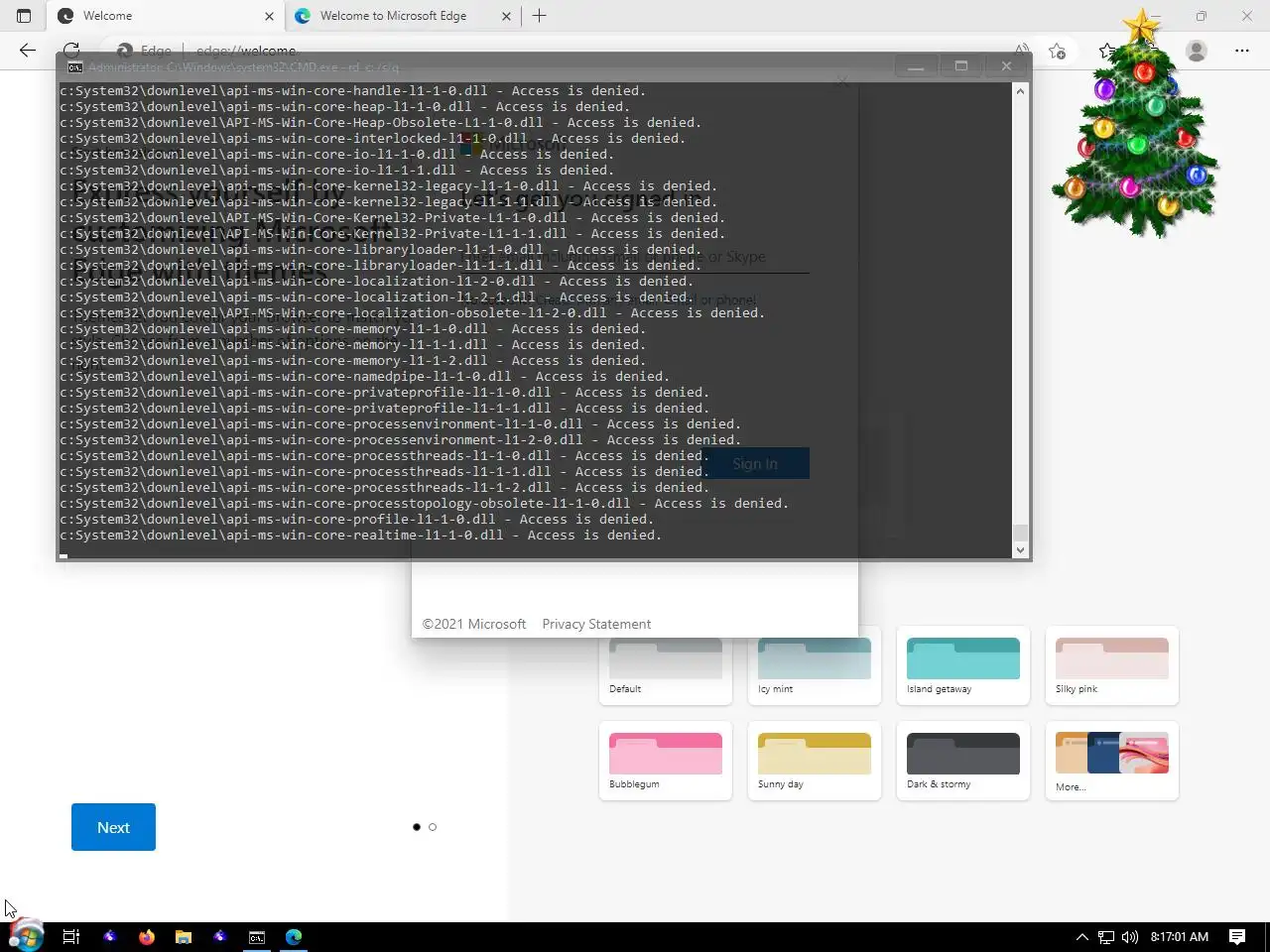Screen dimensions: 1270x952
Task: Open Task View in the taskbar
Action: tap(71, 936)
